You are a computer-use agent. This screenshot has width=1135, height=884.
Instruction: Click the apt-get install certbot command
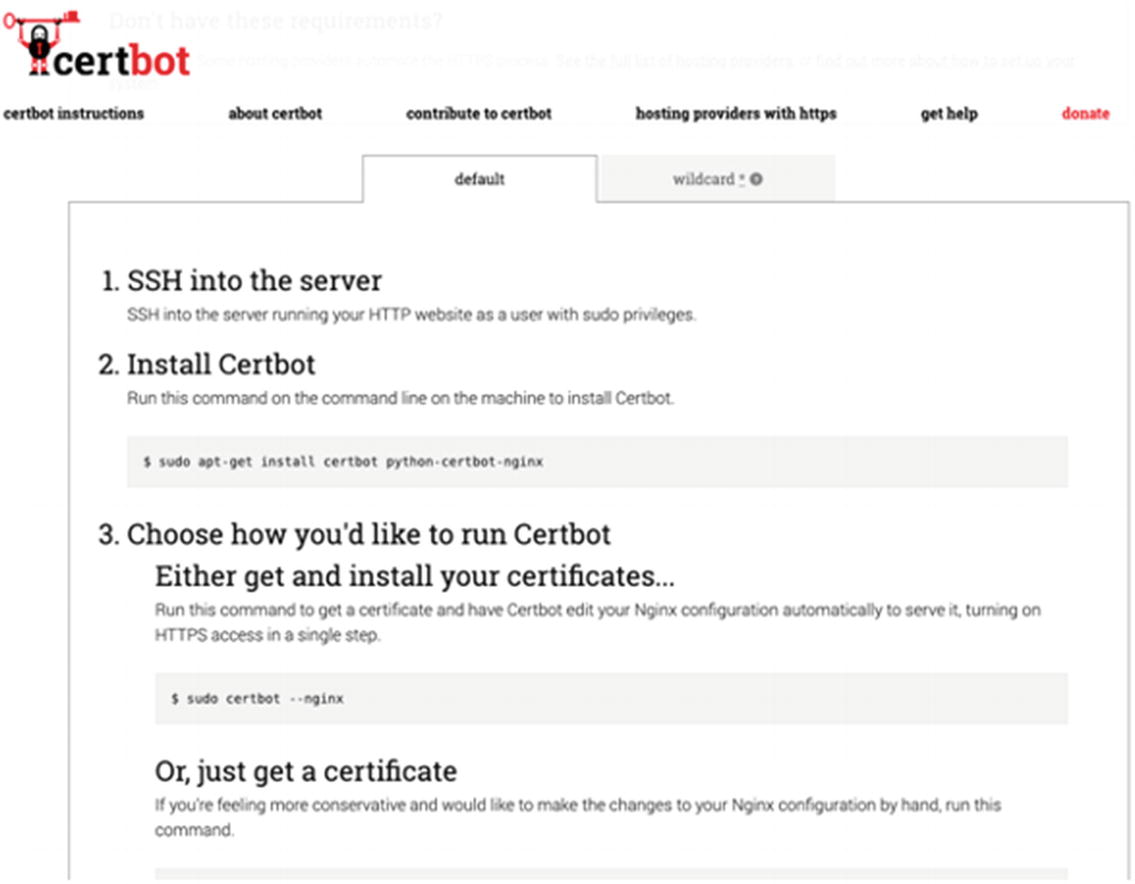click(597, 462)
